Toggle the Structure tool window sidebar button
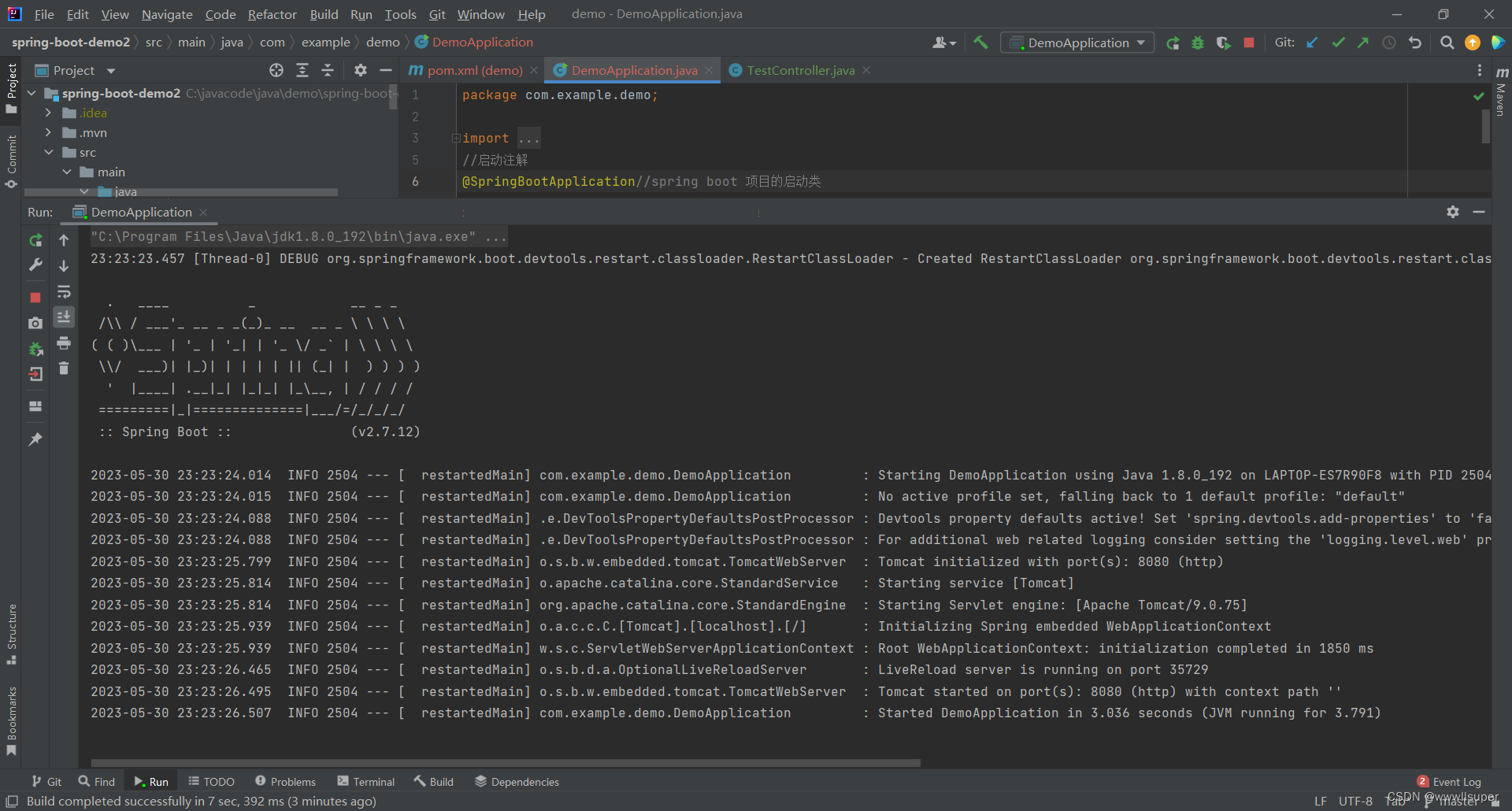Viewport: 1512px width, 811px height. (11, 635)
